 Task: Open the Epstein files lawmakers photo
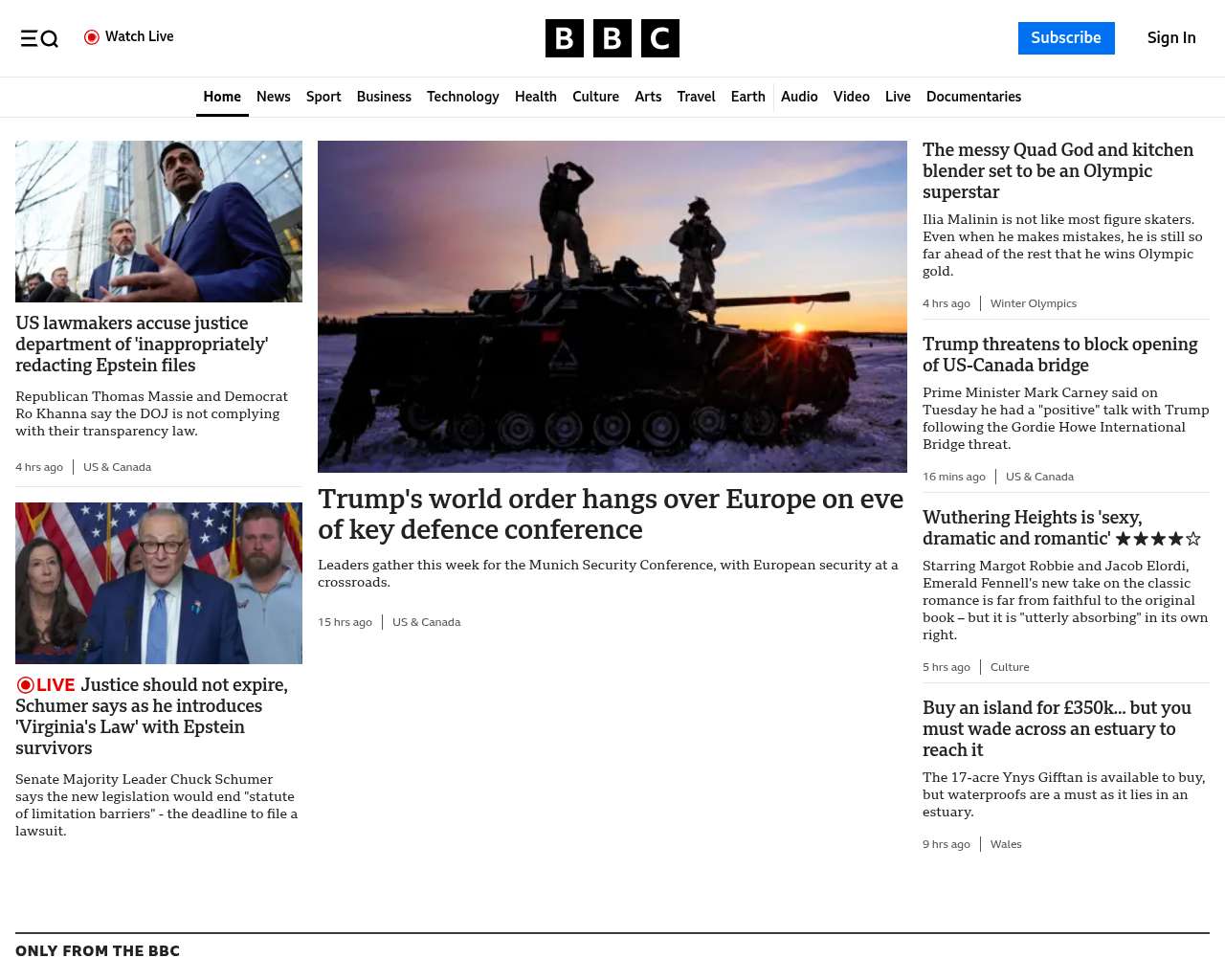159,221
